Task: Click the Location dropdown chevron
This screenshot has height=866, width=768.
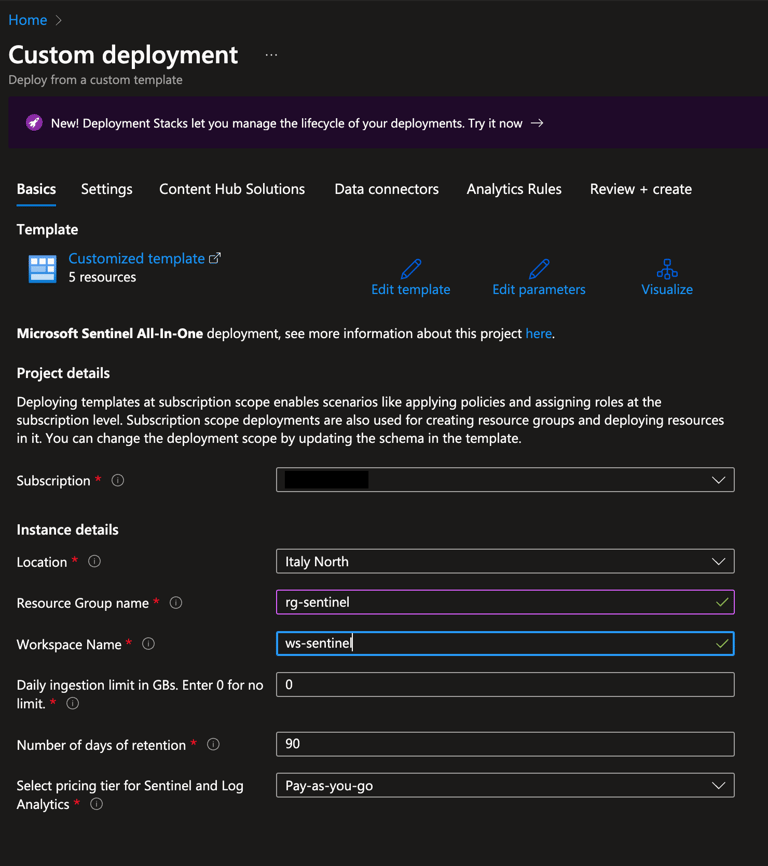Action: tap(718, 562)
